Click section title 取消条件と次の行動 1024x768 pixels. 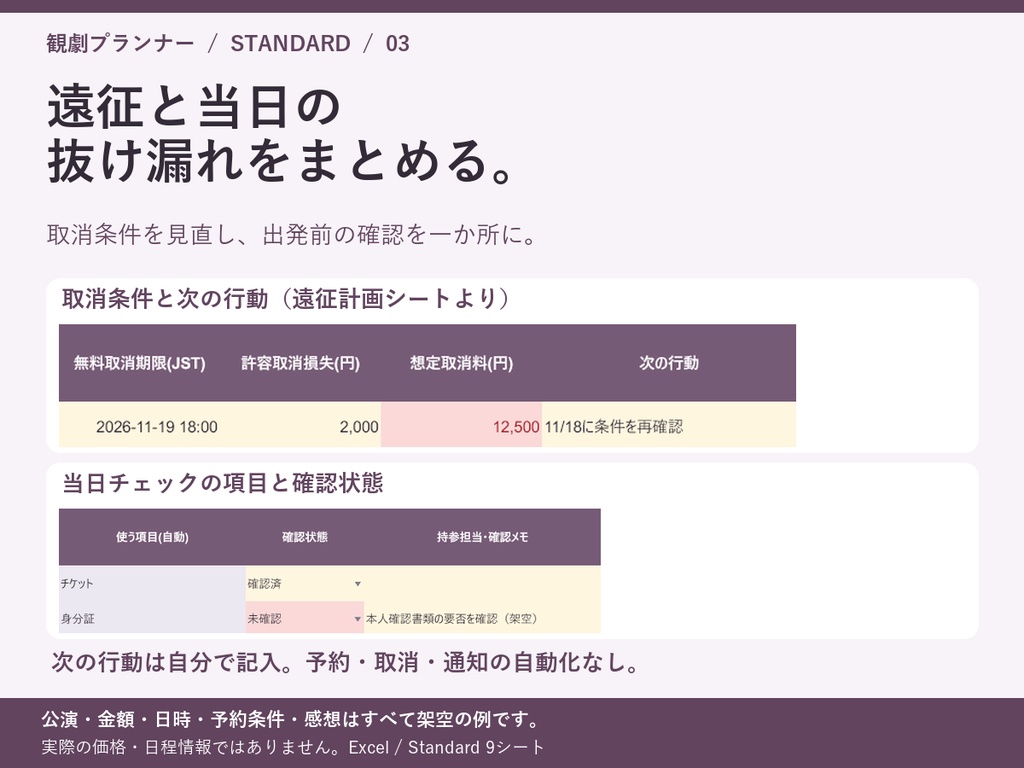165,298
